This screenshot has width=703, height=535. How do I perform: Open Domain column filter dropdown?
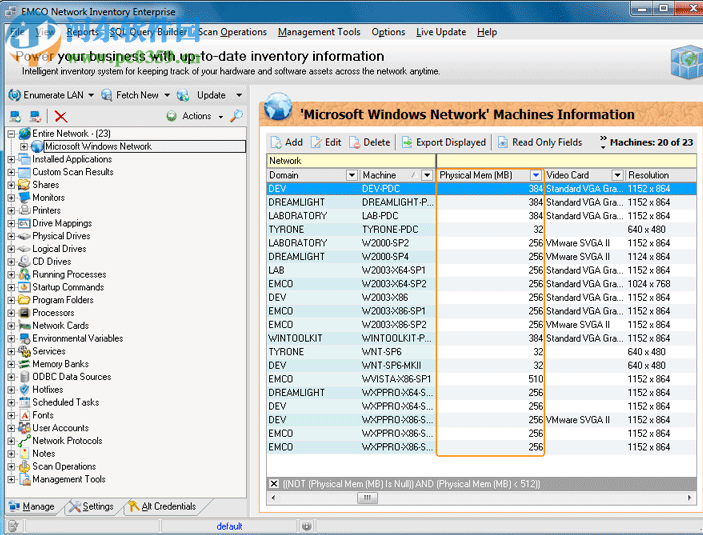352,175
